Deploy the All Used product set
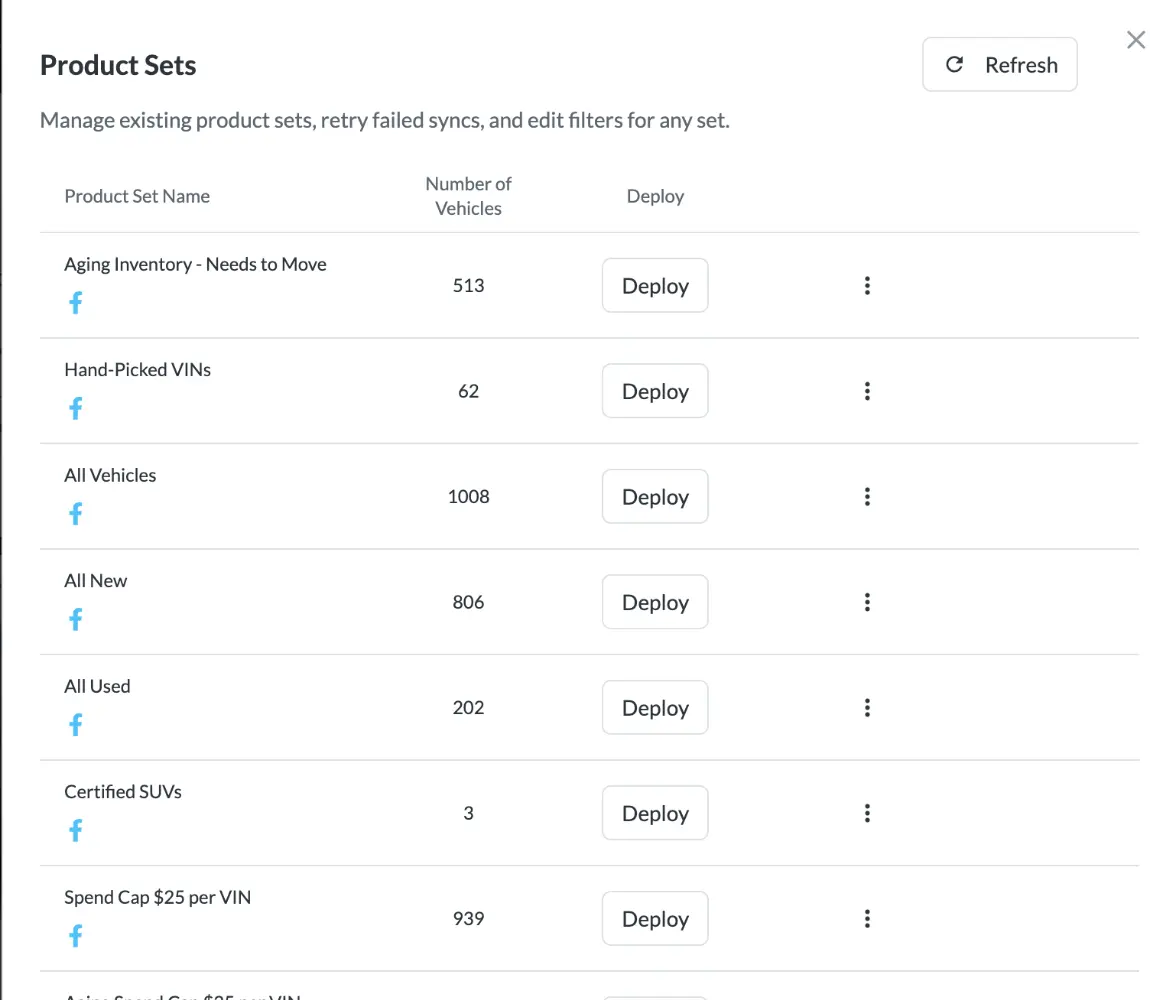Viewport: 1150px width, 1000px height. coord(655,708)
